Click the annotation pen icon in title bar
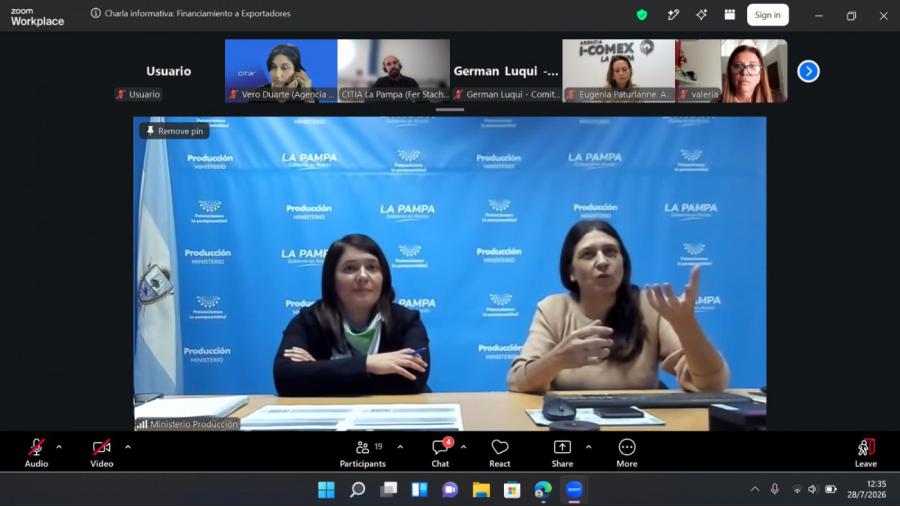Viewport: 900px width, 507px height. 673,15
